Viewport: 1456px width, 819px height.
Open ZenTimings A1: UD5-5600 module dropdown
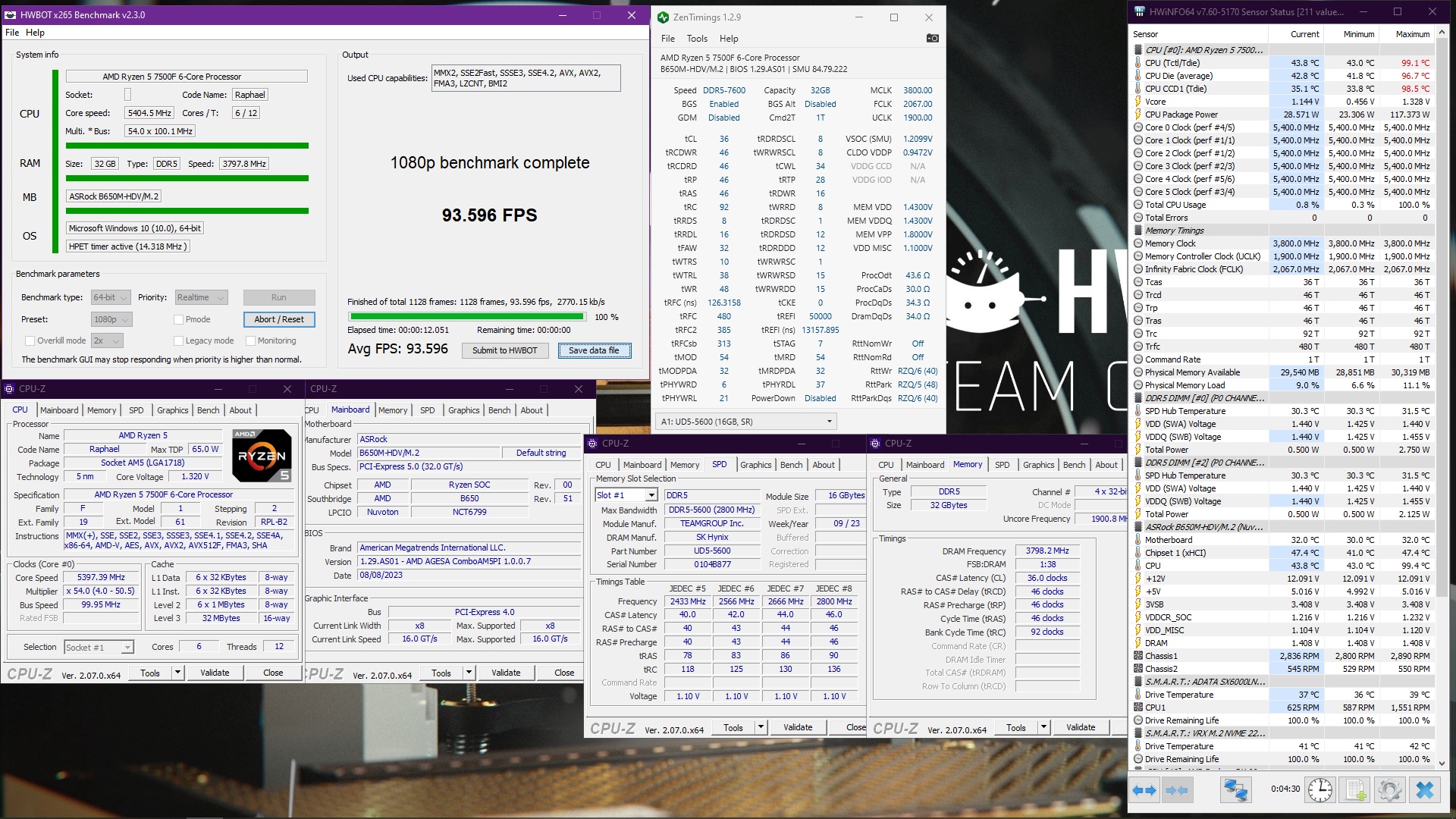[x=746, y=421]
